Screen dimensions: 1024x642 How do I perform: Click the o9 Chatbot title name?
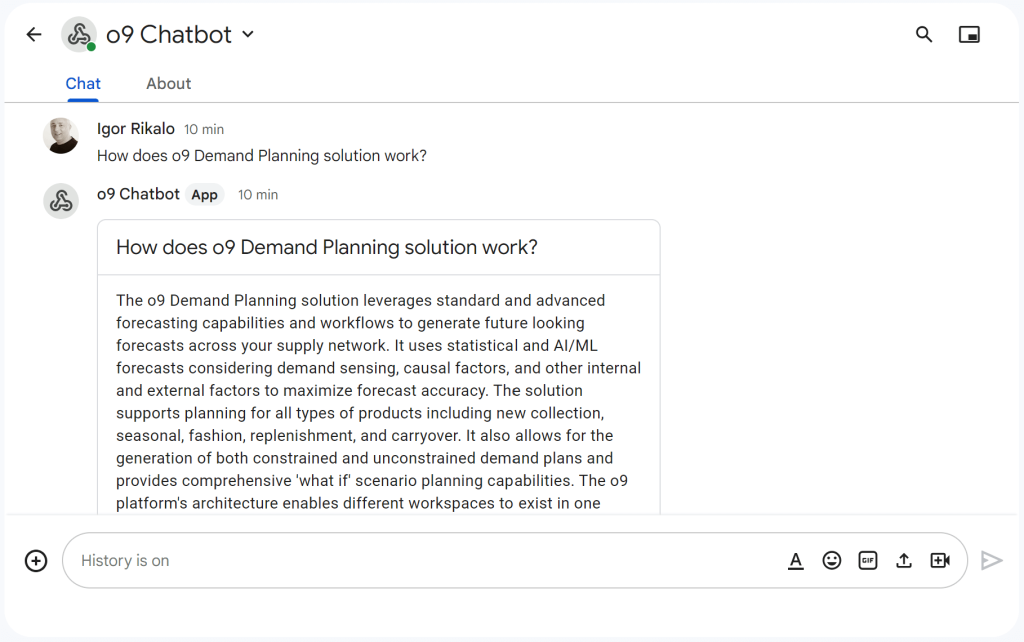pyautogui.click(x=168, y=35)
